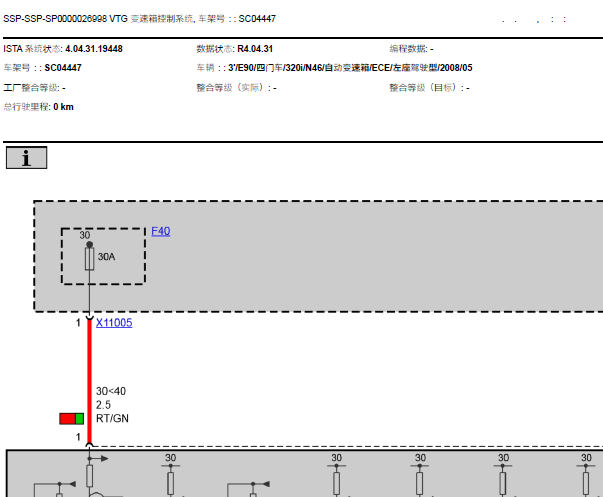Open the X11005 connector link
603x497 pixels.
pyautogui.click(x=114, y=323)
